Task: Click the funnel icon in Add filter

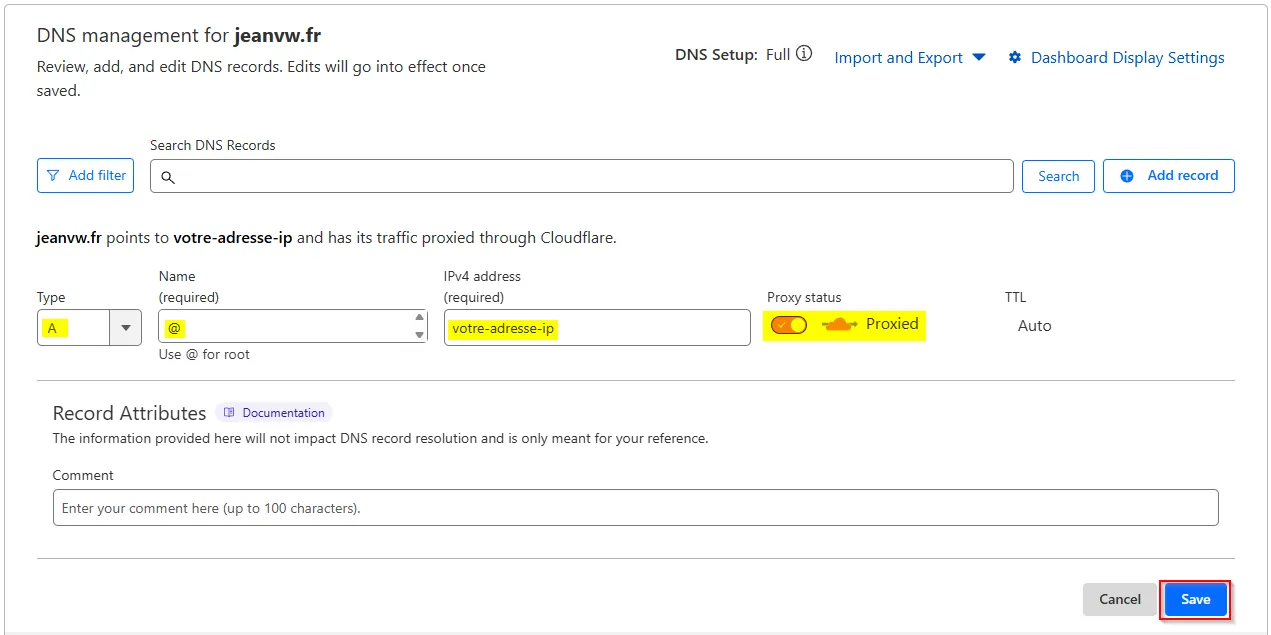Action: pos(53,176)
